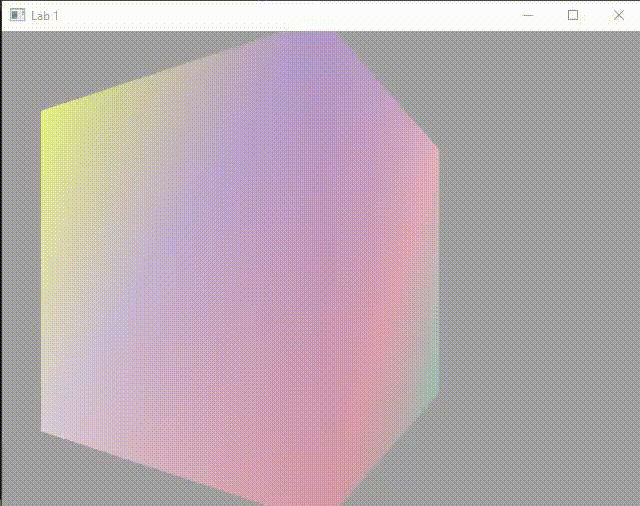Click the Lab 1 application icon in title bar

(17, 16)
